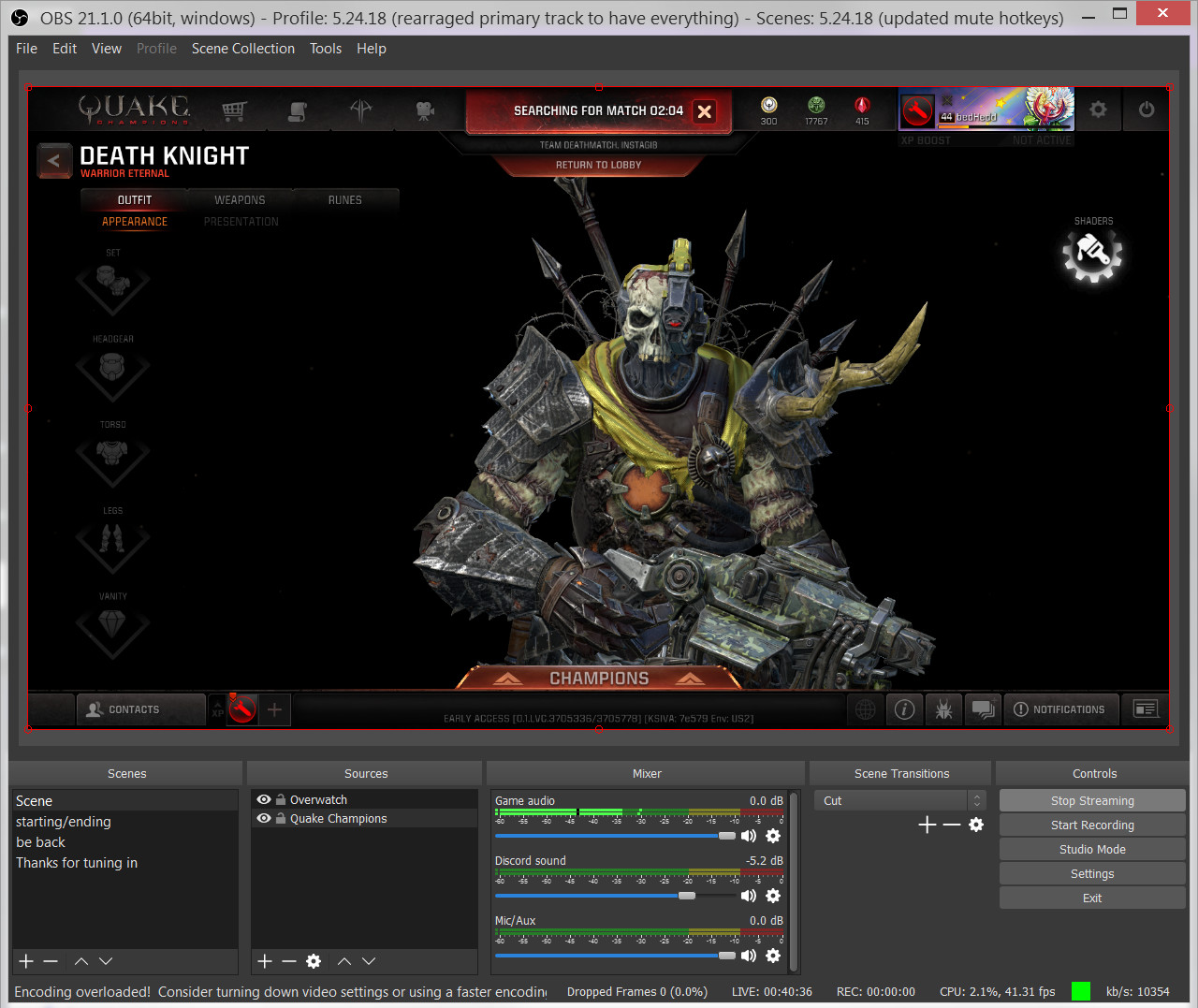Viewport: 1198px width, 1008px height.
Task: Remove selected source with minus icon
Action: [289, 961]
